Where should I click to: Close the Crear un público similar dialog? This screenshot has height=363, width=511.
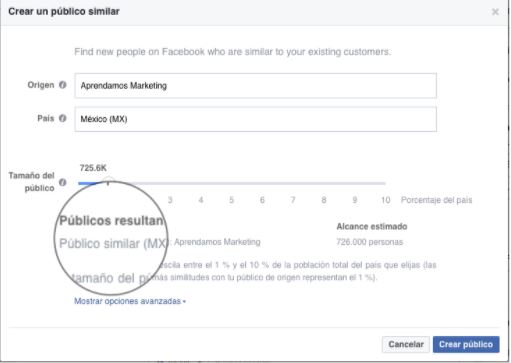495,12
